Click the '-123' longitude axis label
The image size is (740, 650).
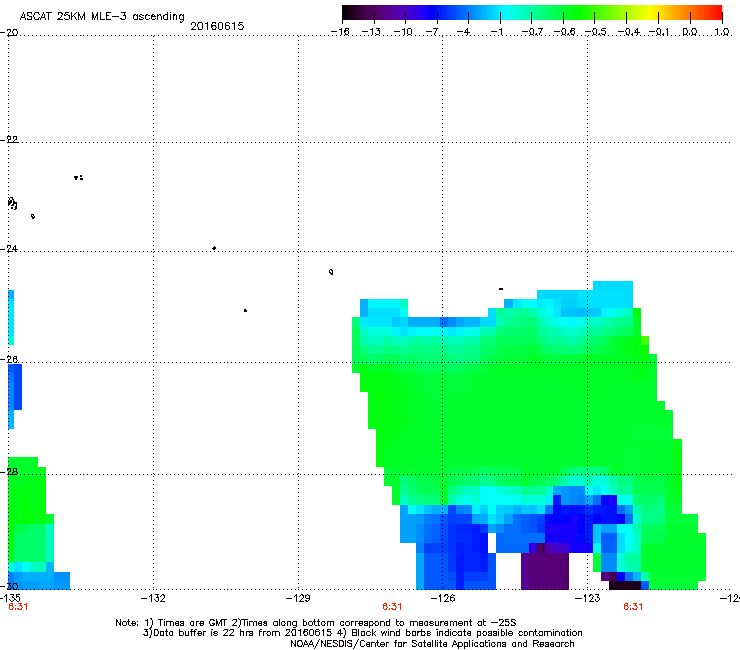(588, 598)
